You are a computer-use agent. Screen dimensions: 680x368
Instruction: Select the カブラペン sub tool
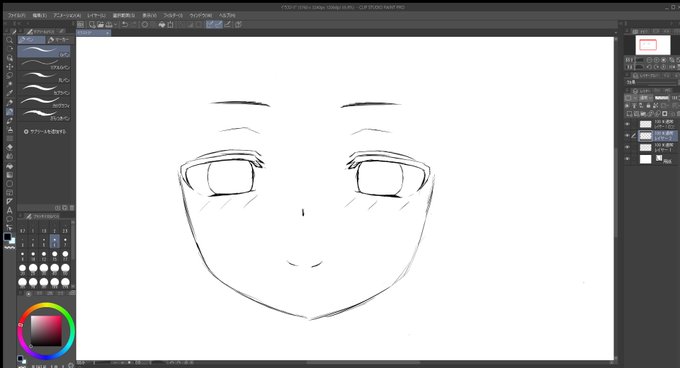(x=44, y=89)
